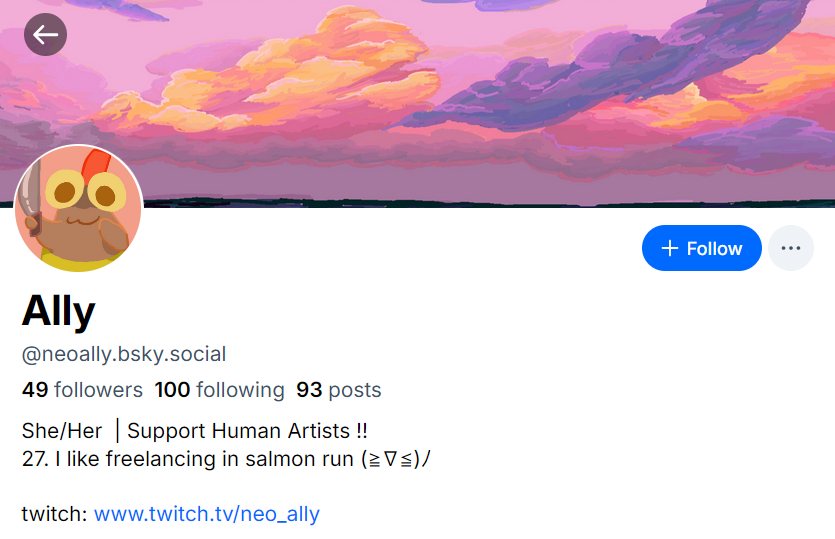Viewport: 835px width, 539px height.
Task: Click the plus icon on Follow
Action: pos(670,248)
